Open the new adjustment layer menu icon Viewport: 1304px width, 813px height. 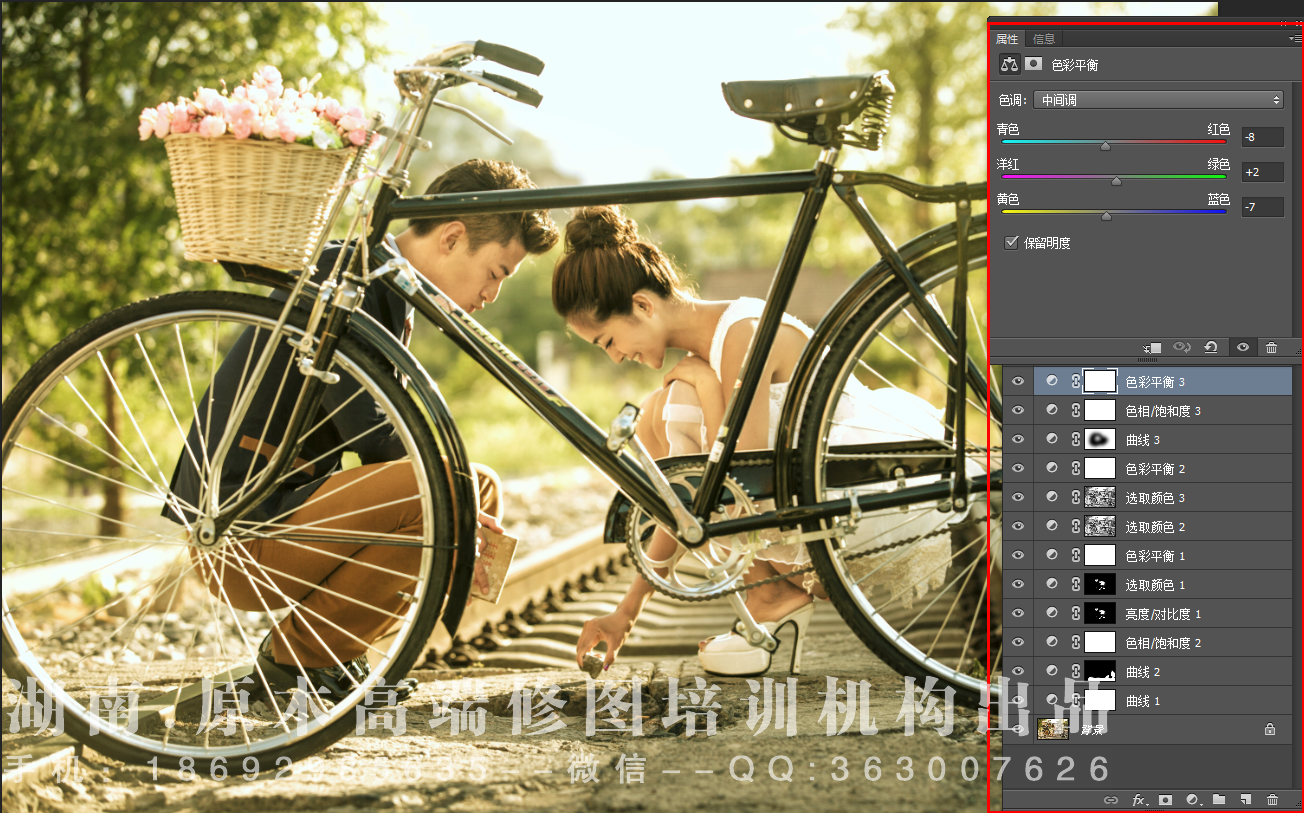1192,800
